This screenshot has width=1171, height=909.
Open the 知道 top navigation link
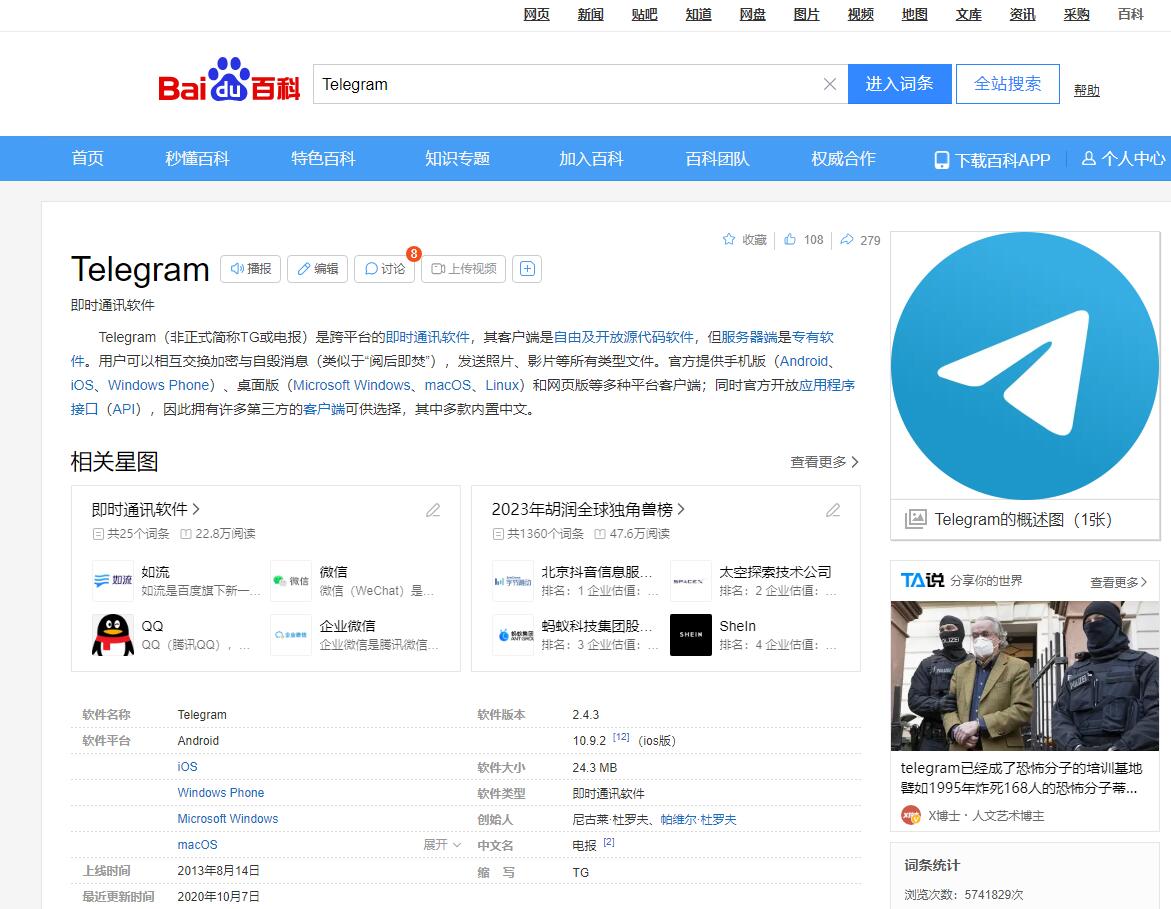(x=698, y=14)
